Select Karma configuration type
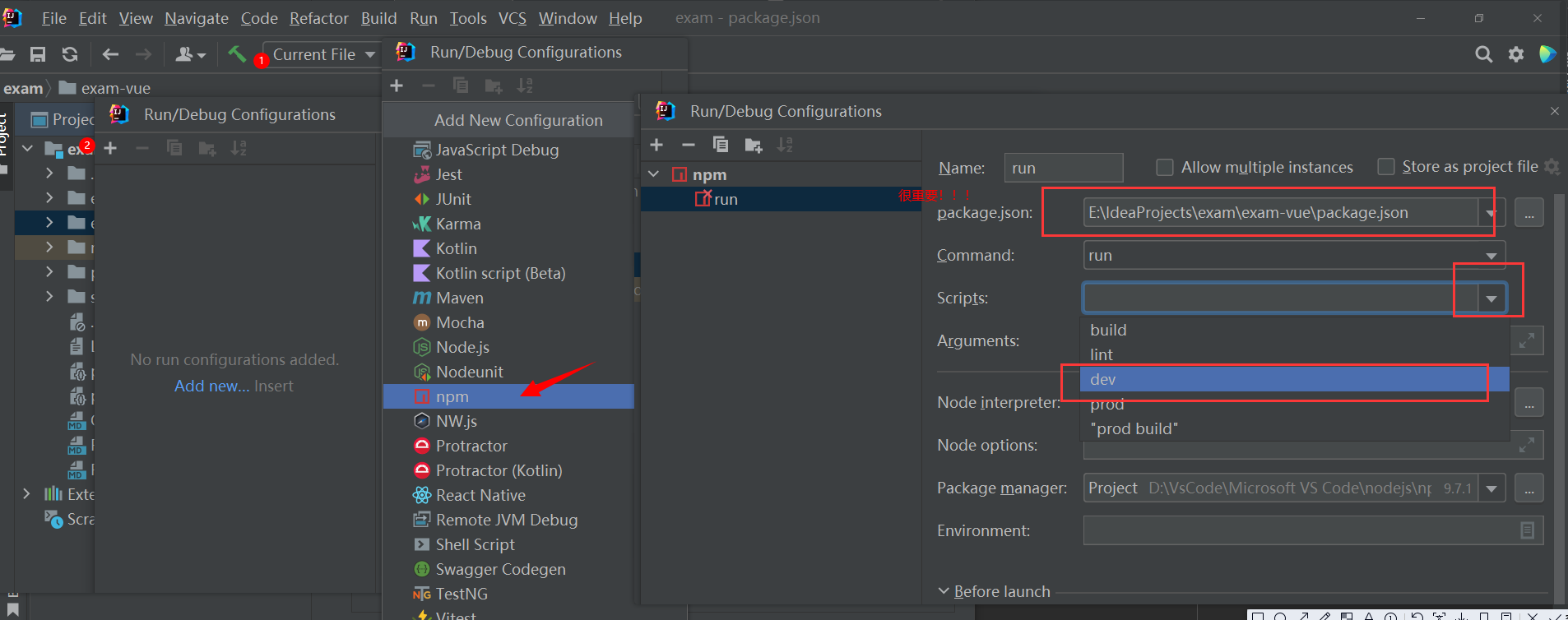Image resolution: width=1568 pixels, height=620 pixels. (508, 224)
